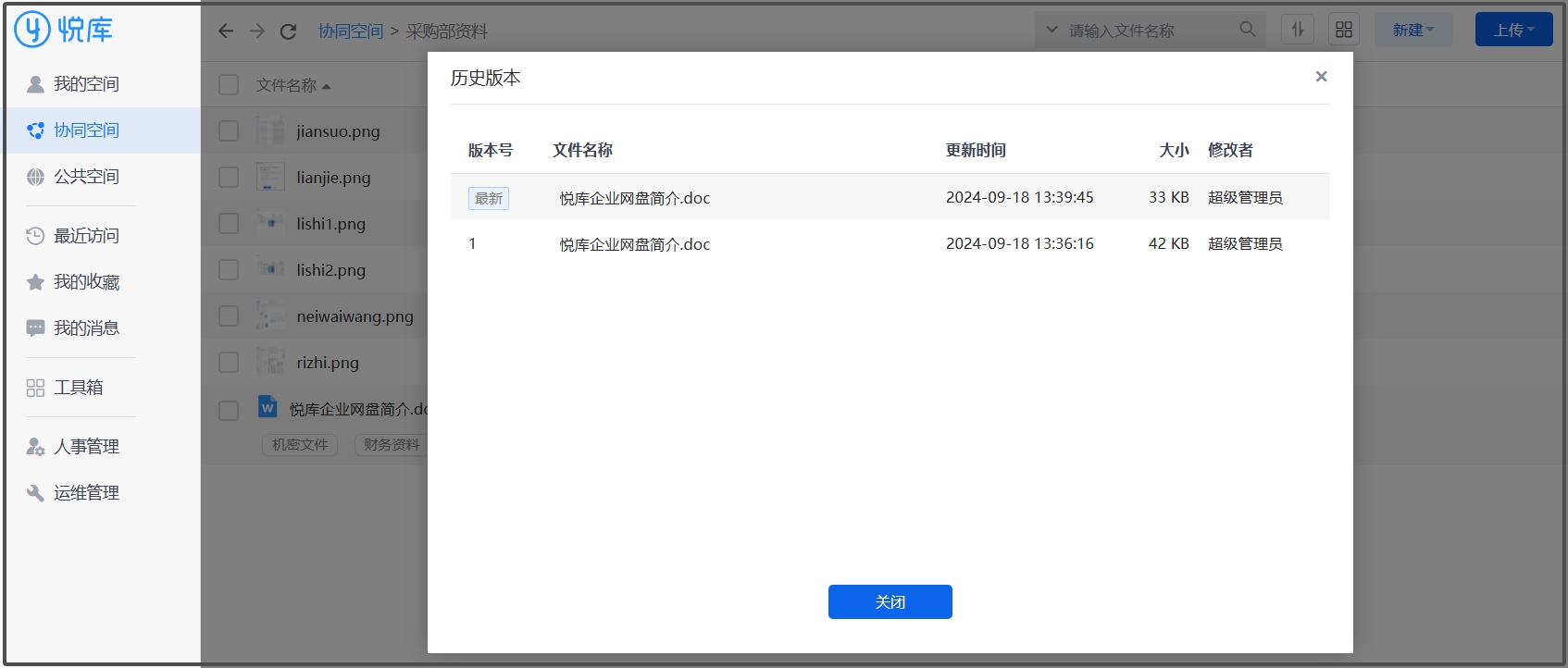Viewport: 1568px width, 668px height.
Task: Switch to grid view layout
Action: click(x=1344, y=30)
